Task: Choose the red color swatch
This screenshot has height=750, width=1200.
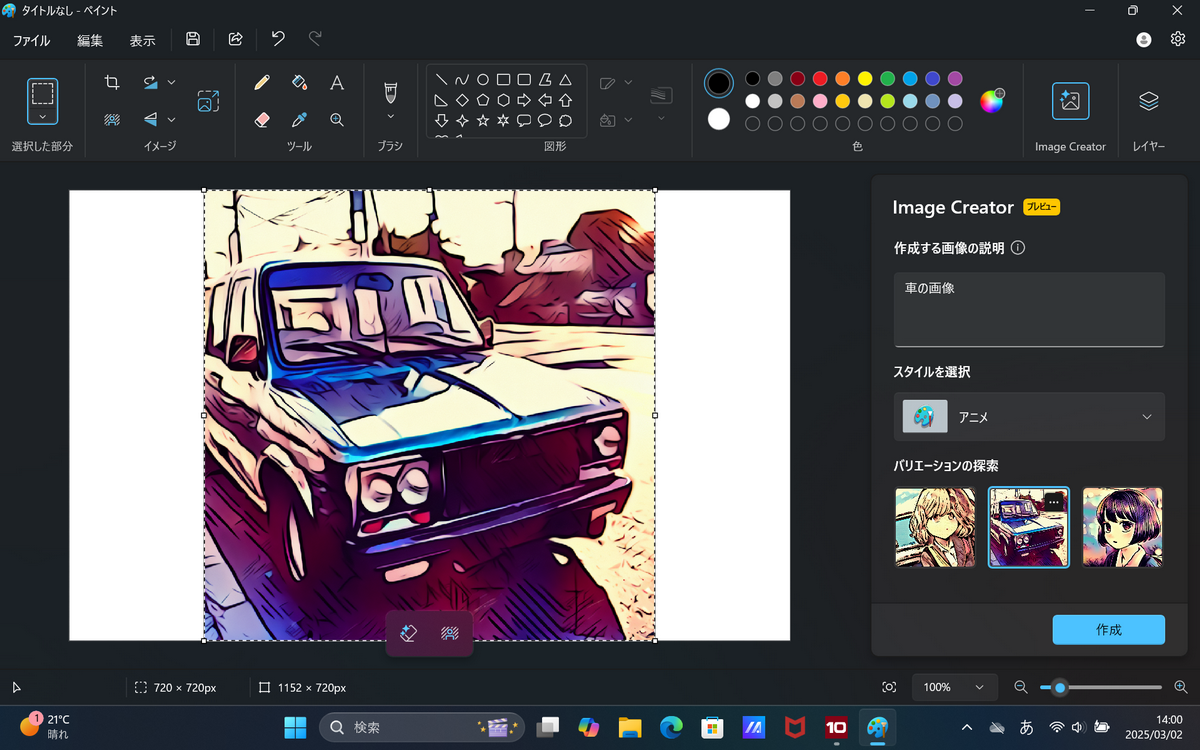Action: coord(820,78)
